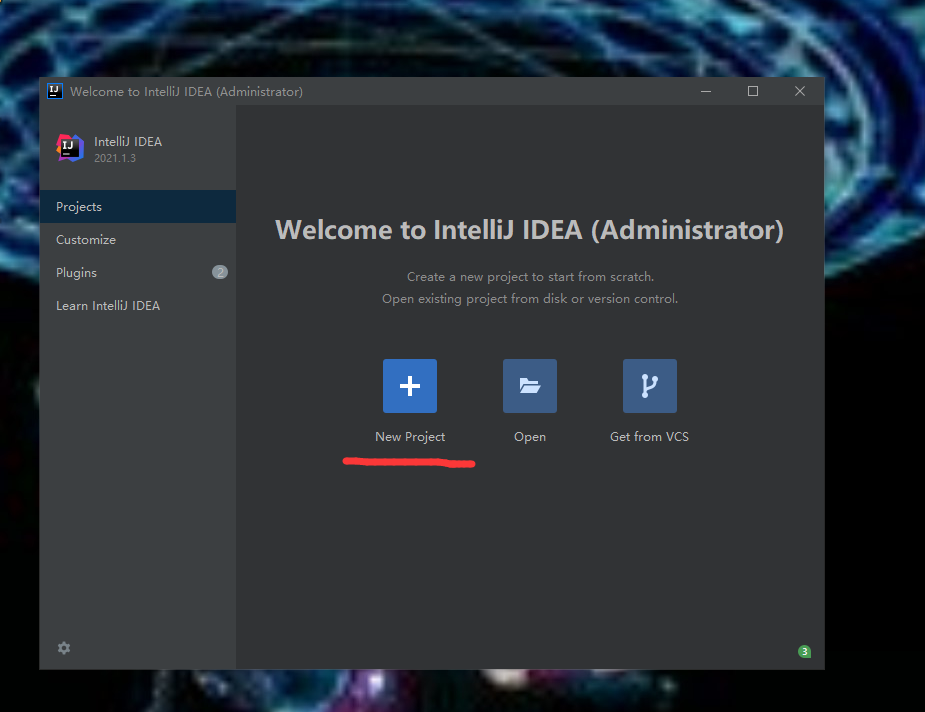Viewport: 925px width, 712px height.
Task: Click the Welcome to IntelliJ IDEA (Administrator) heading
Action: point(529,230)
